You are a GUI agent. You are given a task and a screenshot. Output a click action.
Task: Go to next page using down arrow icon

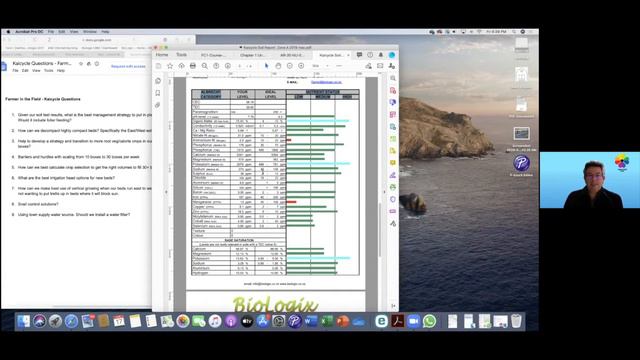coord(227,66)
